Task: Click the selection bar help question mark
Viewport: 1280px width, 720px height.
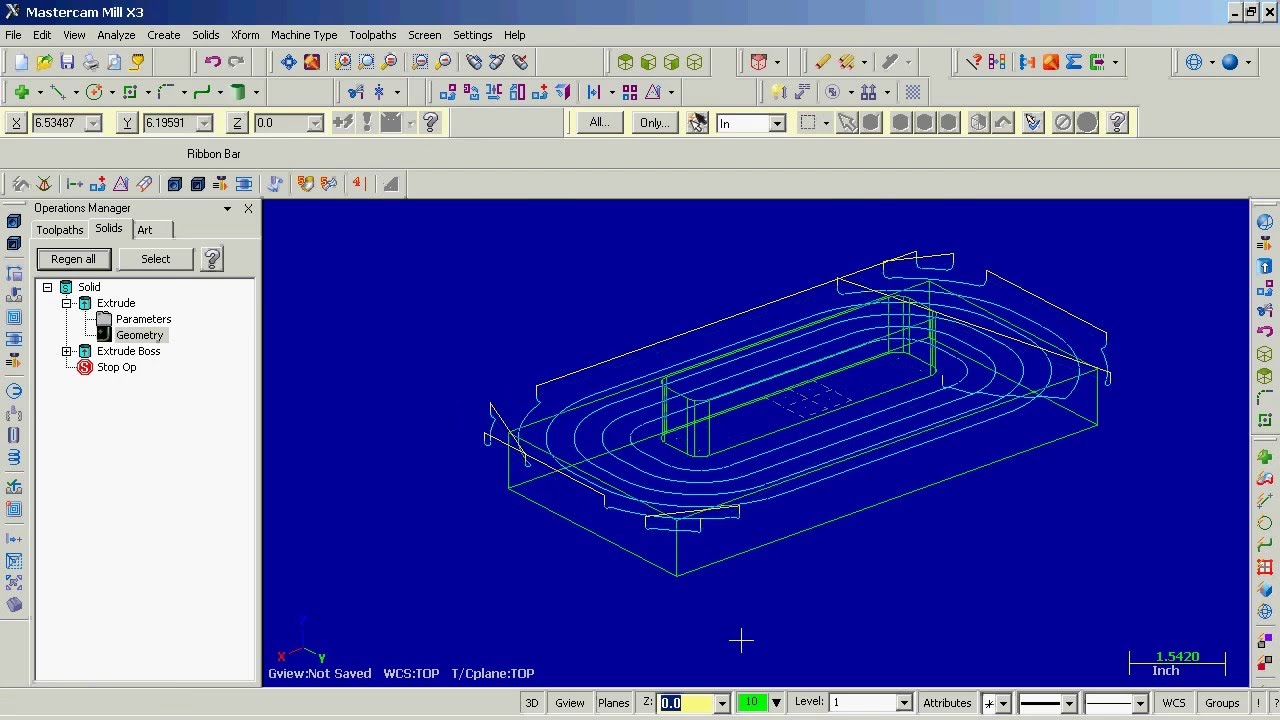Action: tap(1118, 123)
